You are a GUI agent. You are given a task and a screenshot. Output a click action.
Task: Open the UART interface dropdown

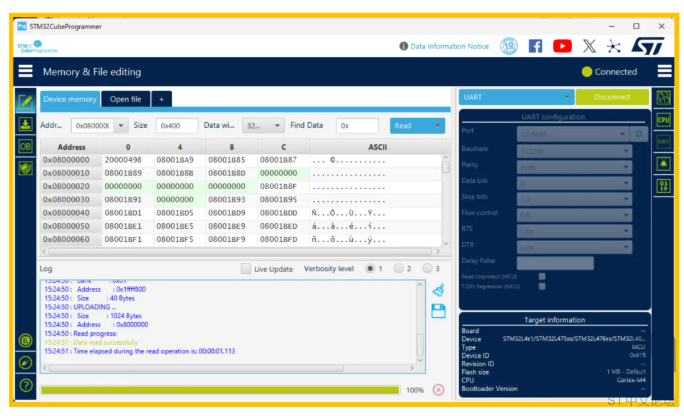[516, 97]
